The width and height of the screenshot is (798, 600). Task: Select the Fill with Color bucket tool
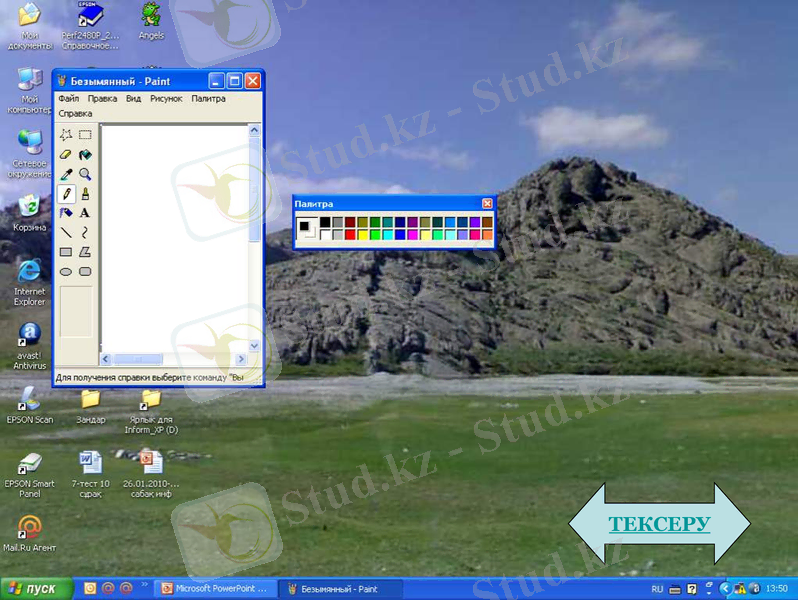click(x=85, y=154)
